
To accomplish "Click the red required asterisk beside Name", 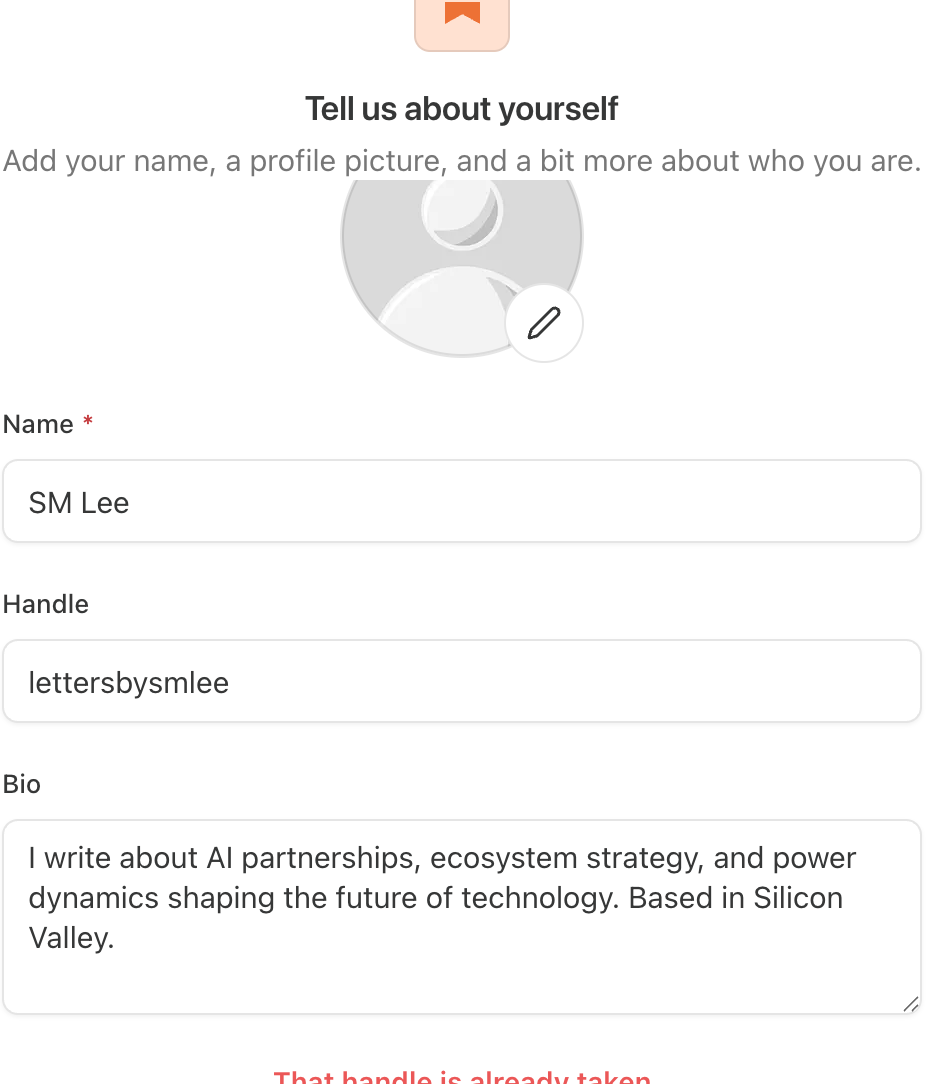I will point(88,421).
